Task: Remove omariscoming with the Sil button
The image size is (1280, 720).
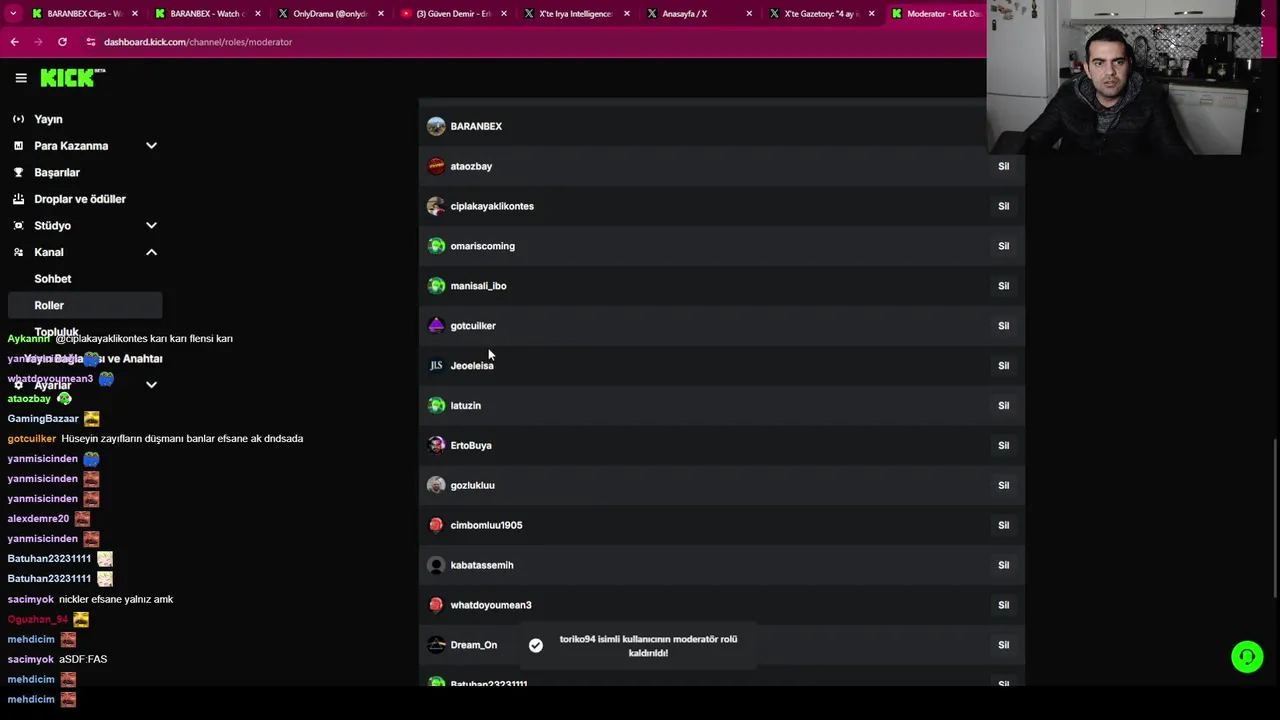Action: coord(1003,246)
